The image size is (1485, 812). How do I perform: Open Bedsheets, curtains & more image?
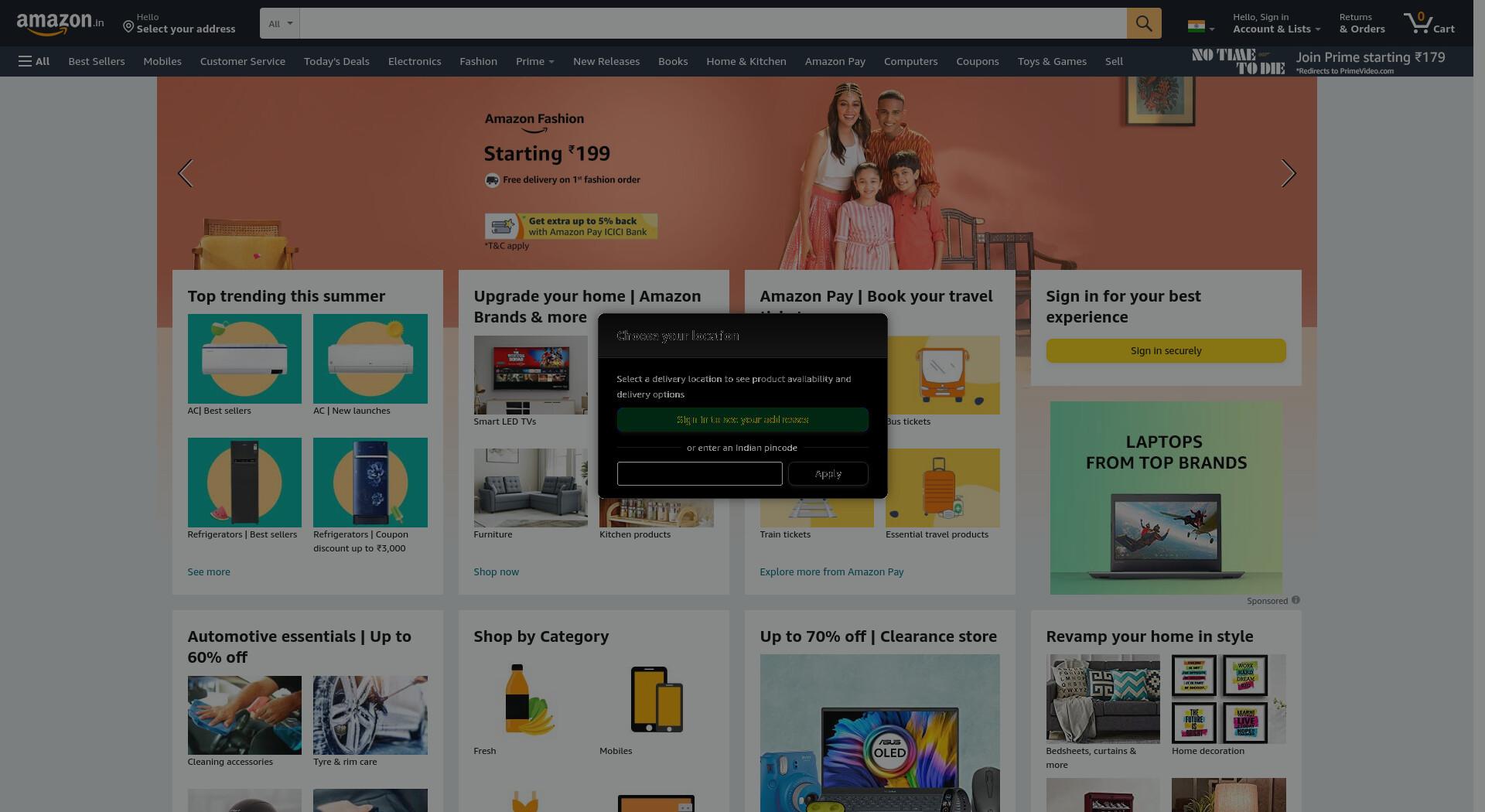(1103, 699)
